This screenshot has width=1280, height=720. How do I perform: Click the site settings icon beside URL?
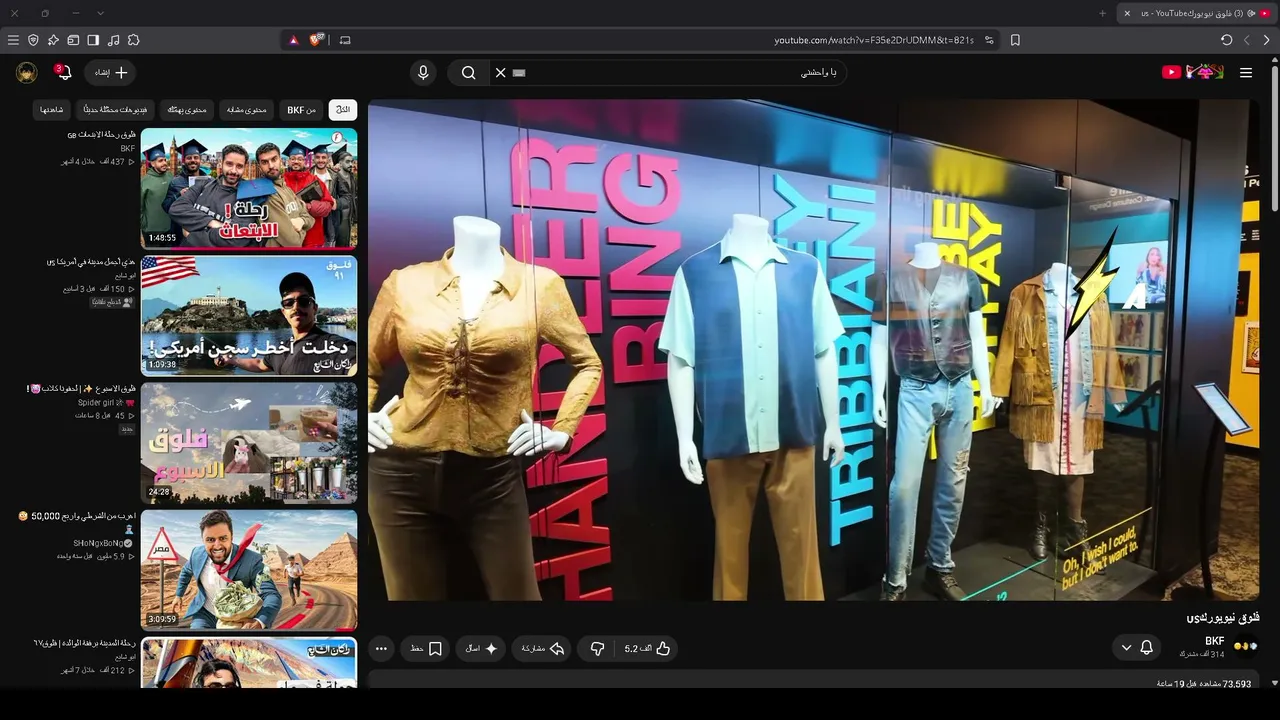pos(989,40)
